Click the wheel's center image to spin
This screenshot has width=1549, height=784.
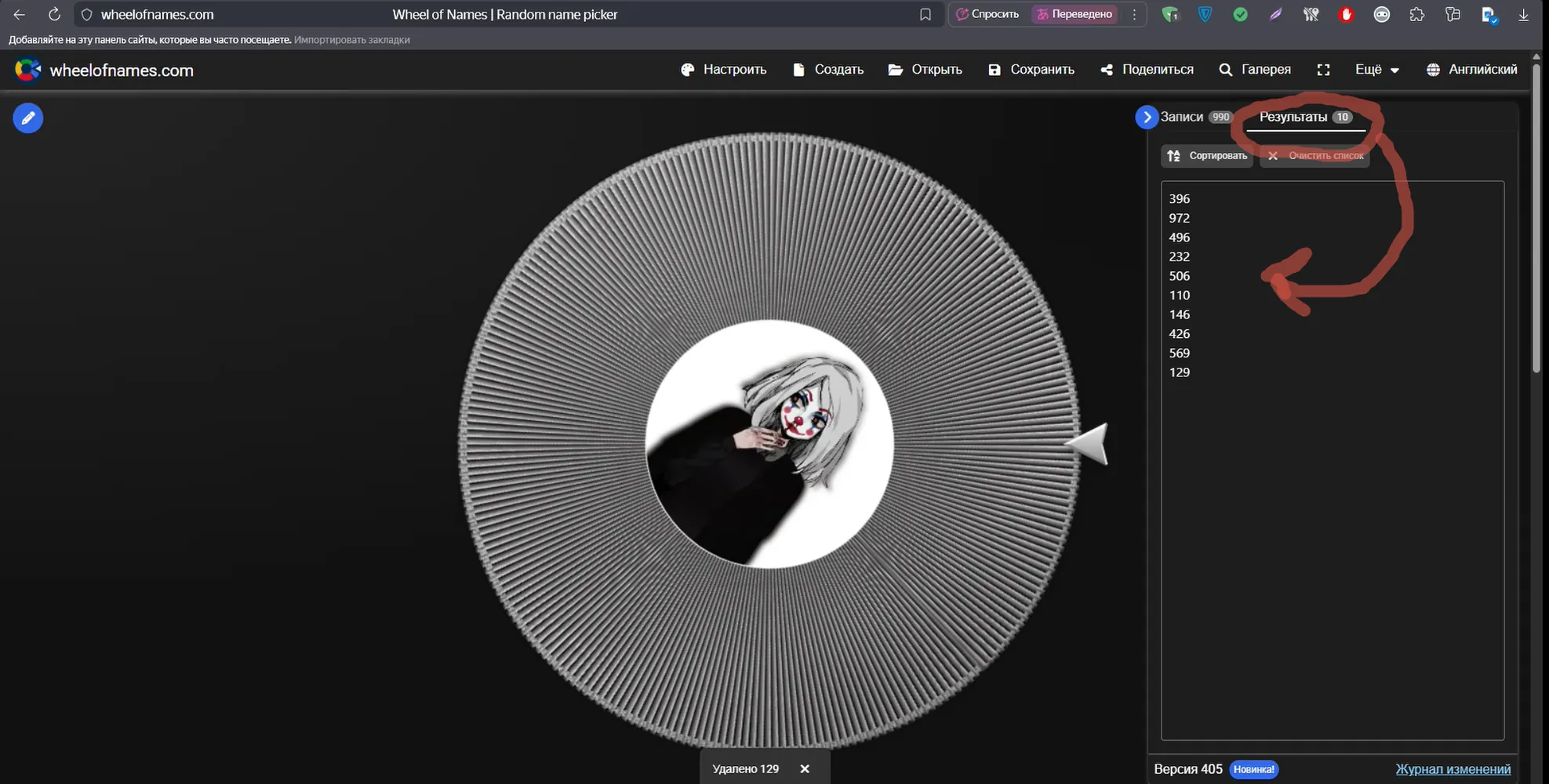(769, 444)
